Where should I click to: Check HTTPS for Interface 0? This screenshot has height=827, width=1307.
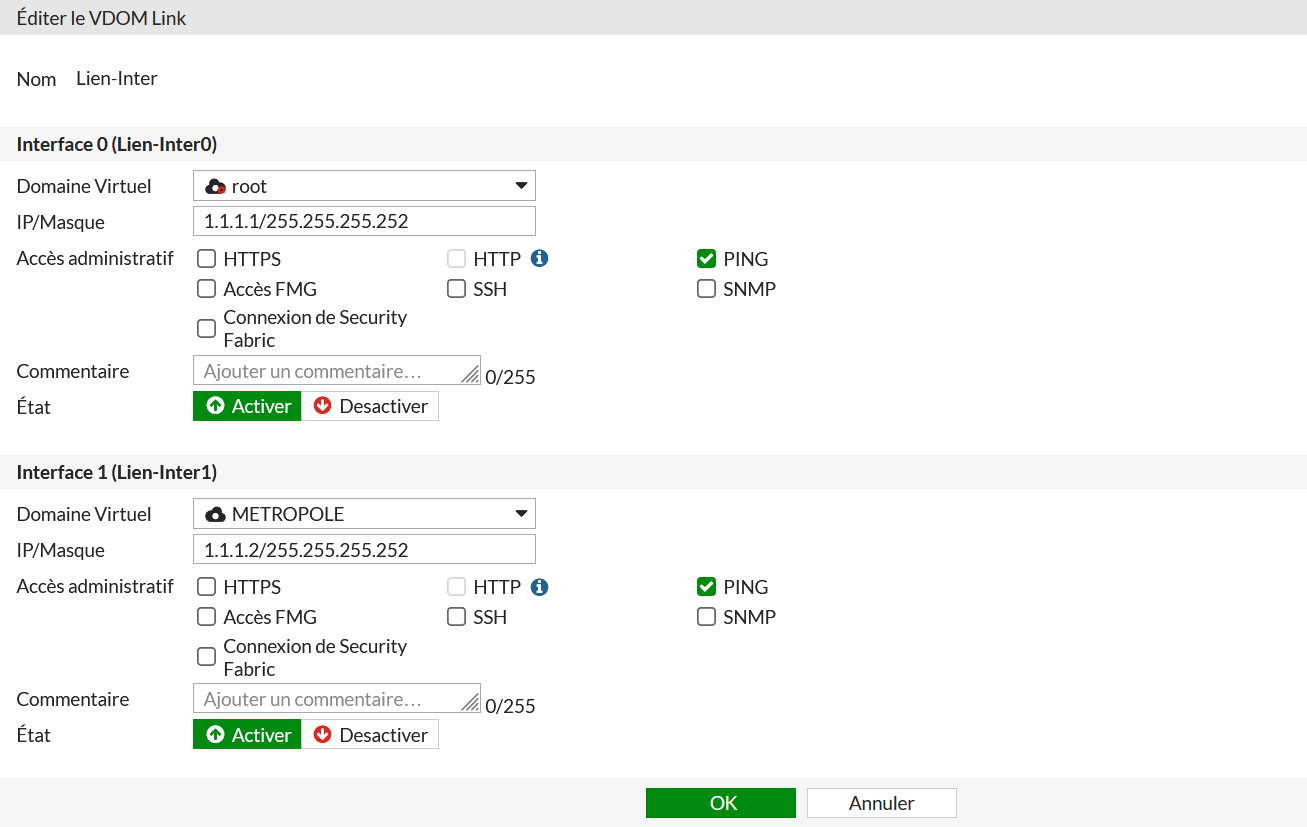click(206, 258)
